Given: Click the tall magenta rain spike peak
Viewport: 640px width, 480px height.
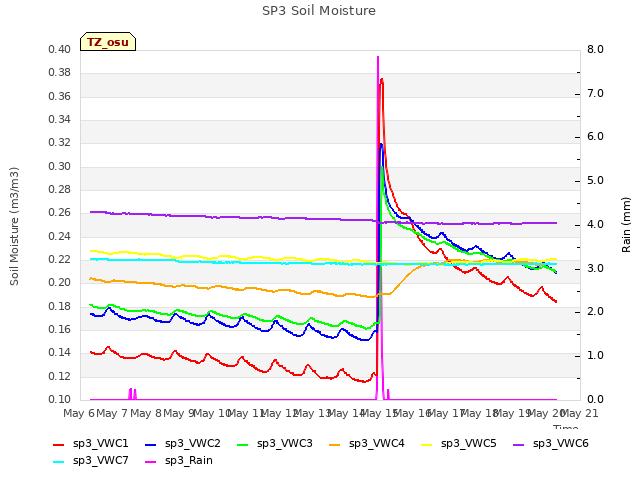Looking at the screenshot, I should point(378,58).
